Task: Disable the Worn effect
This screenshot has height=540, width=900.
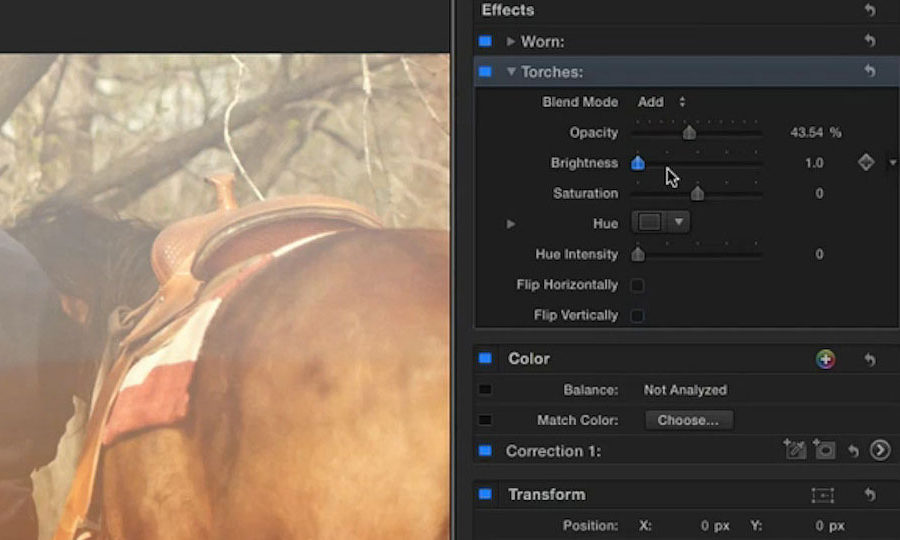Action: [485, 41]
